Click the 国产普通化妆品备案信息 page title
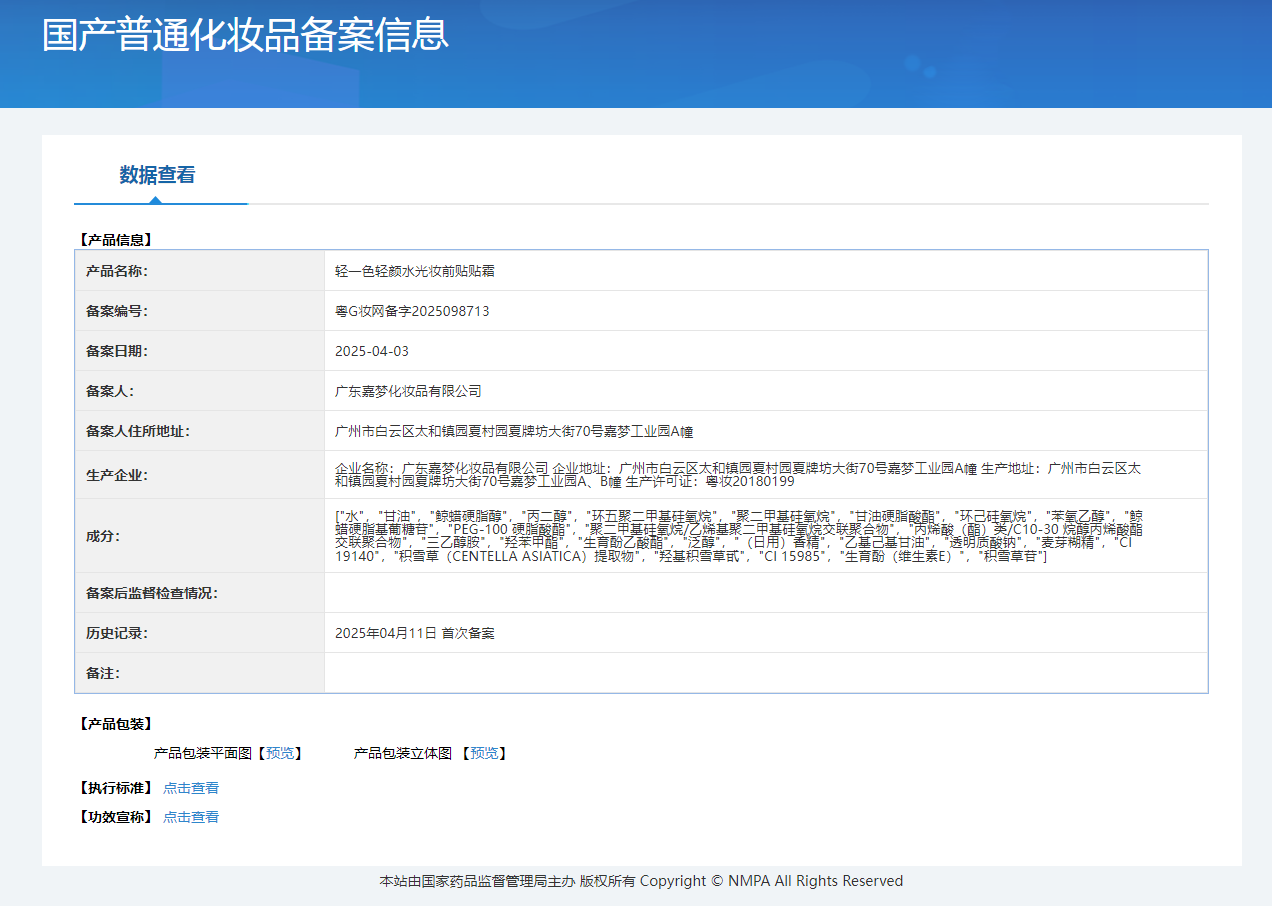 point(245,34)
